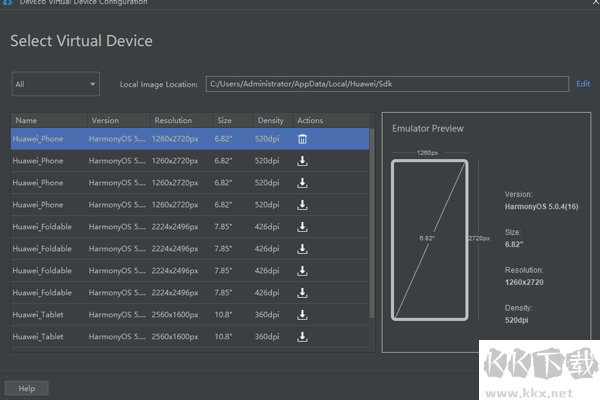Download the second Huawei_Foldable device image
The image size is (600, 400).
[x=302, y=249]
